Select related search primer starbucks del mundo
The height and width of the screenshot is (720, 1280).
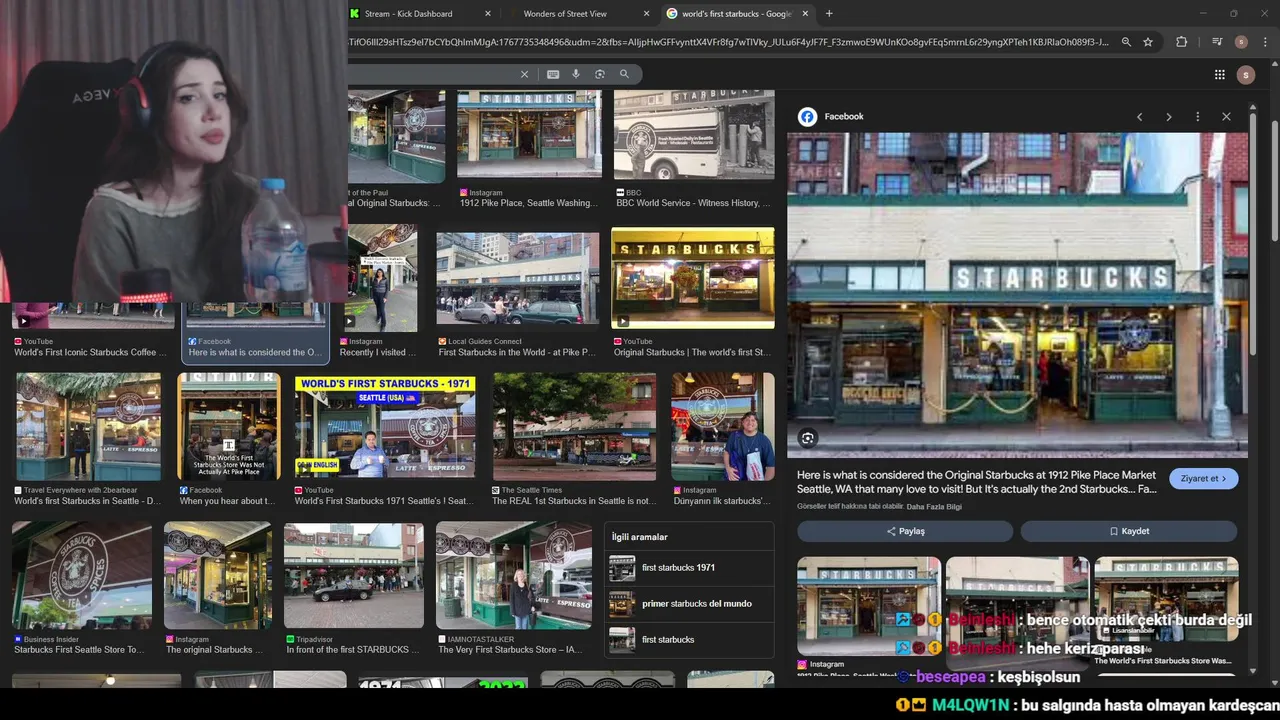689,604
